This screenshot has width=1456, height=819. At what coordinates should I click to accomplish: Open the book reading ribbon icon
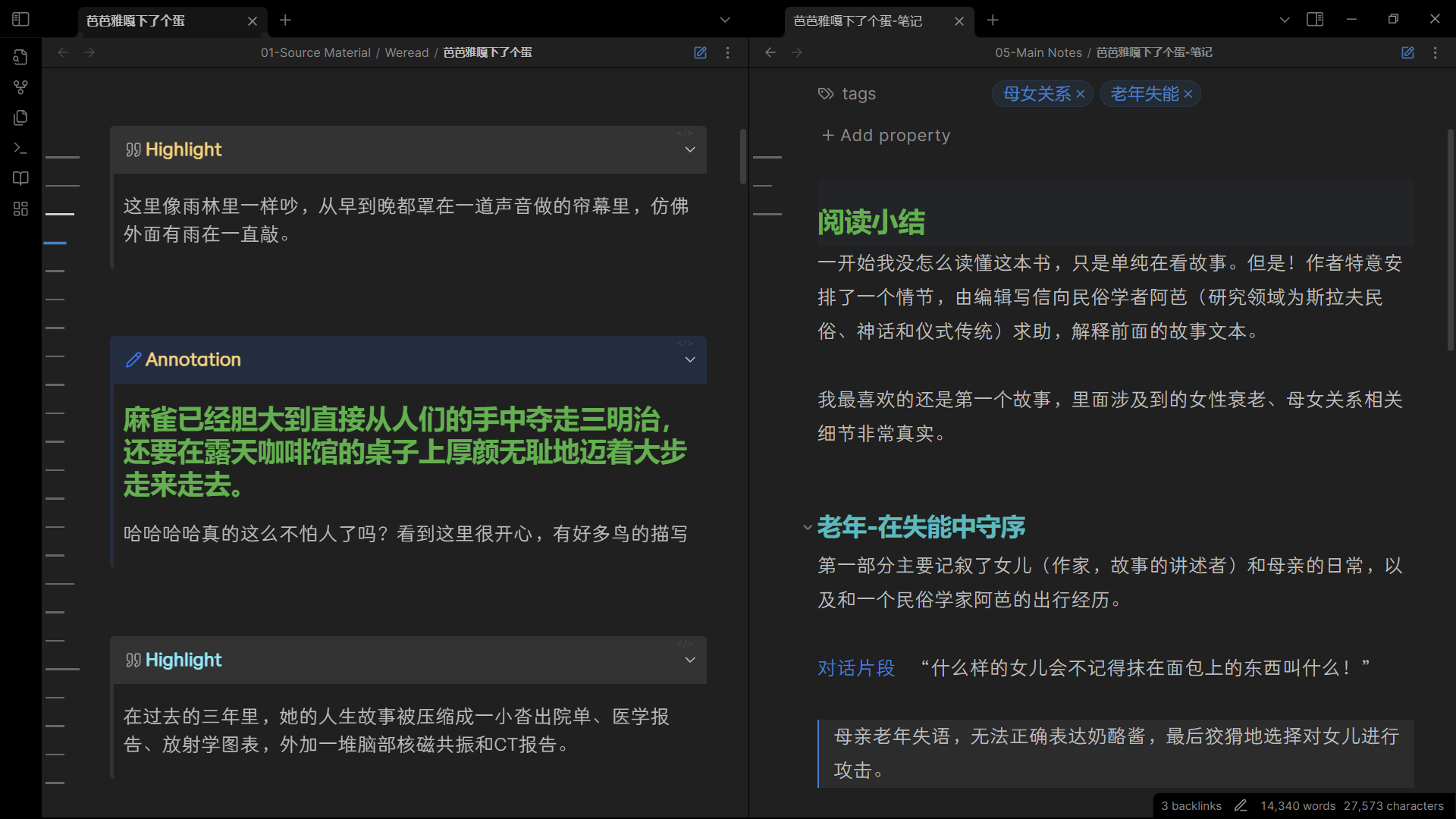tap(20, 178)
